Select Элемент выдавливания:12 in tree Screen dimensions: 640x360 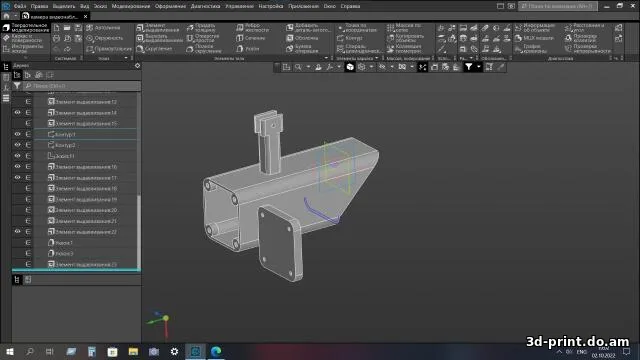(x=82, y=102)
